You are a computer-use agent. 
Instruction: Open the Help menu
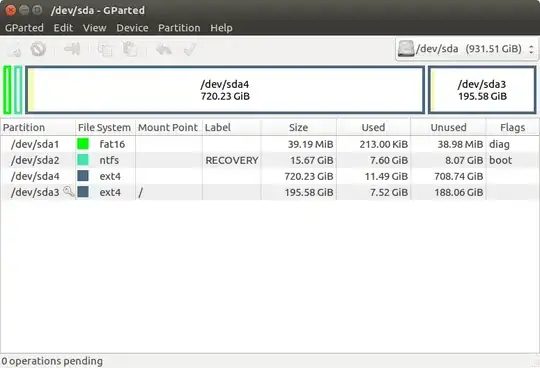pos(221,28)
